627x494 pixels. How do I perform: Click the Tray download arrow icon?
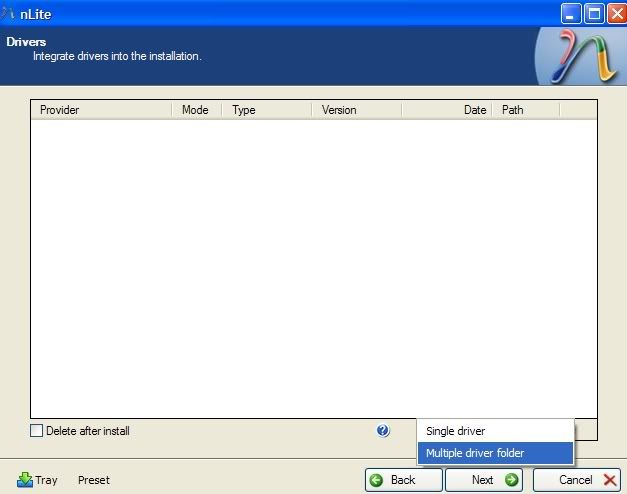25,480
